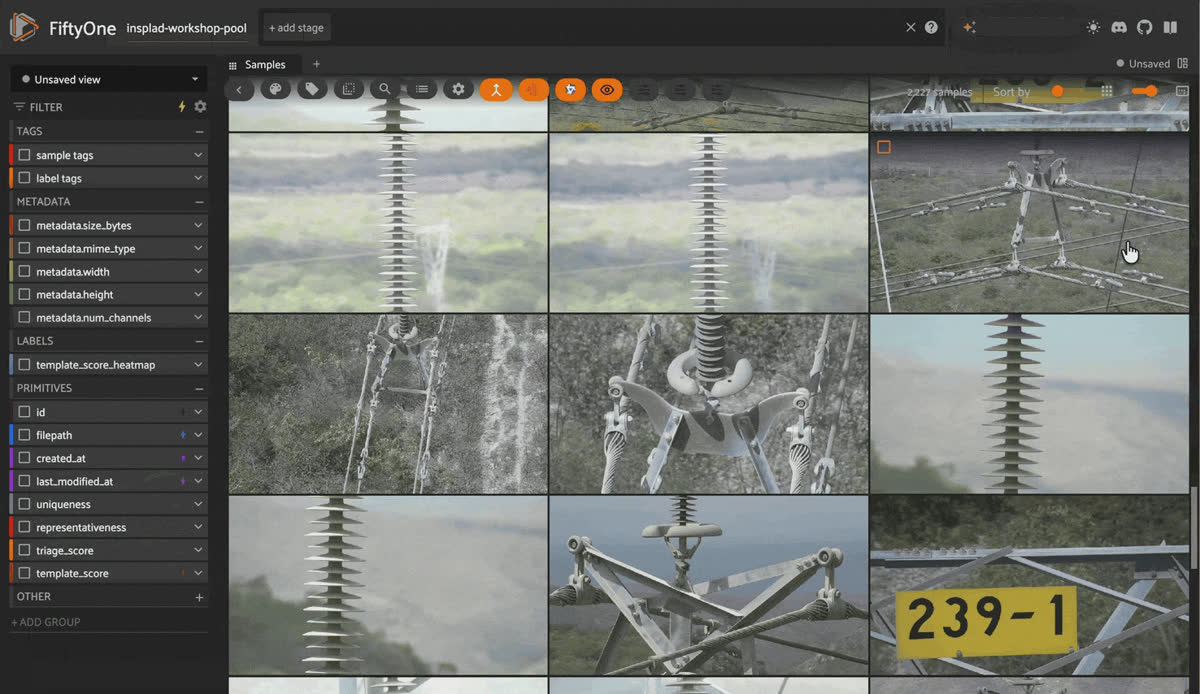The width and height of the screenshot is (1200, 694).
Task: Click the tag samples icon
Action: pyautogui.click(x=312, y=89)
